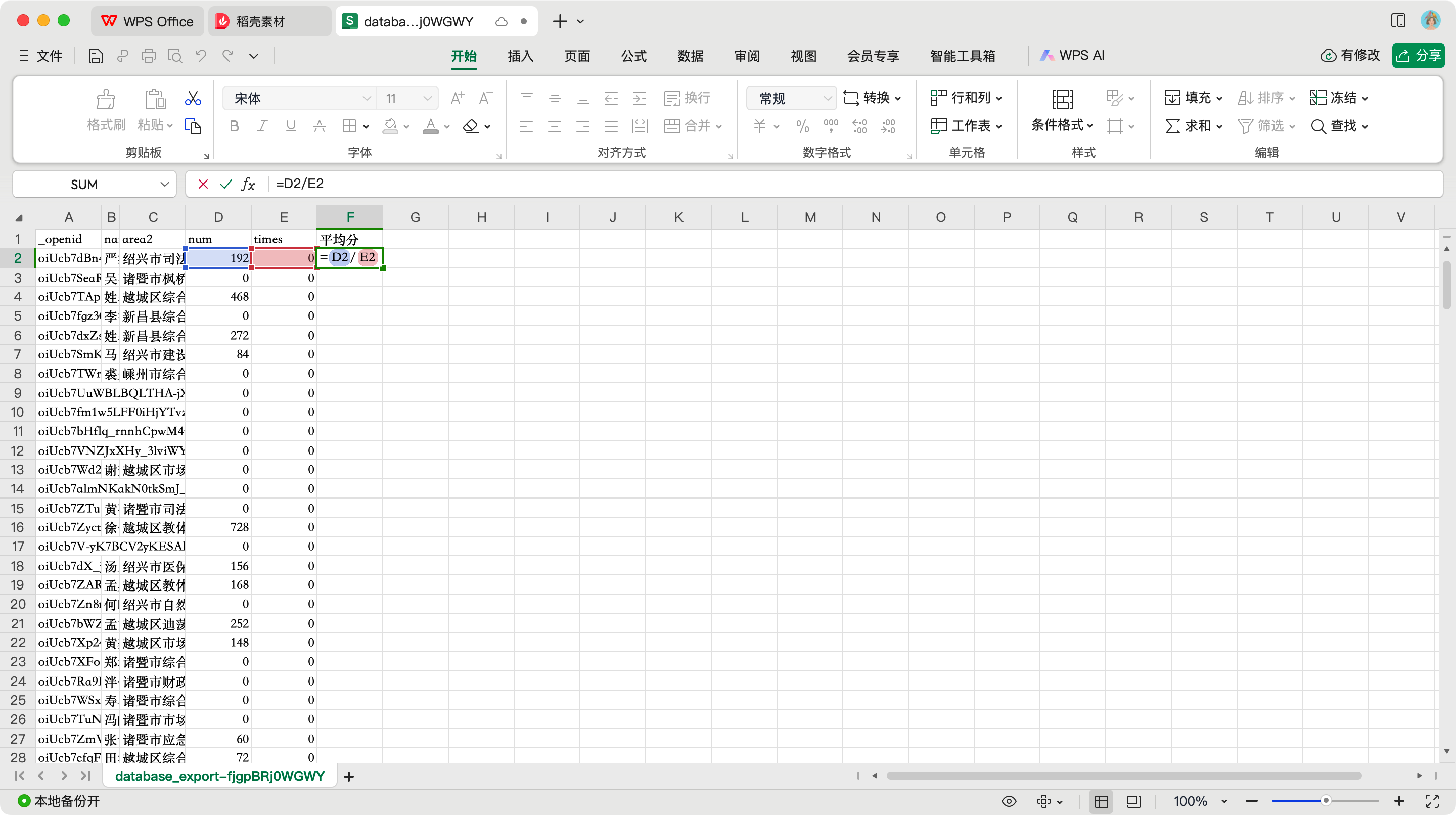Open the Name Box SUM dropdown arrow
This screenshot has height=815, width=1456.
pyautogui.click(x=164, y=184)
